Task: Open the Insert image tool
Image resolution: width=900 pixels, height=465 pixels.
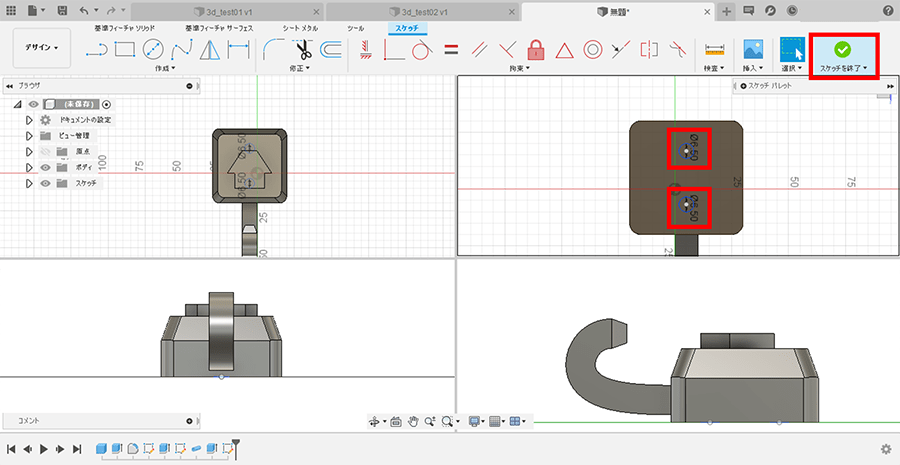Action: pos(753,48)
